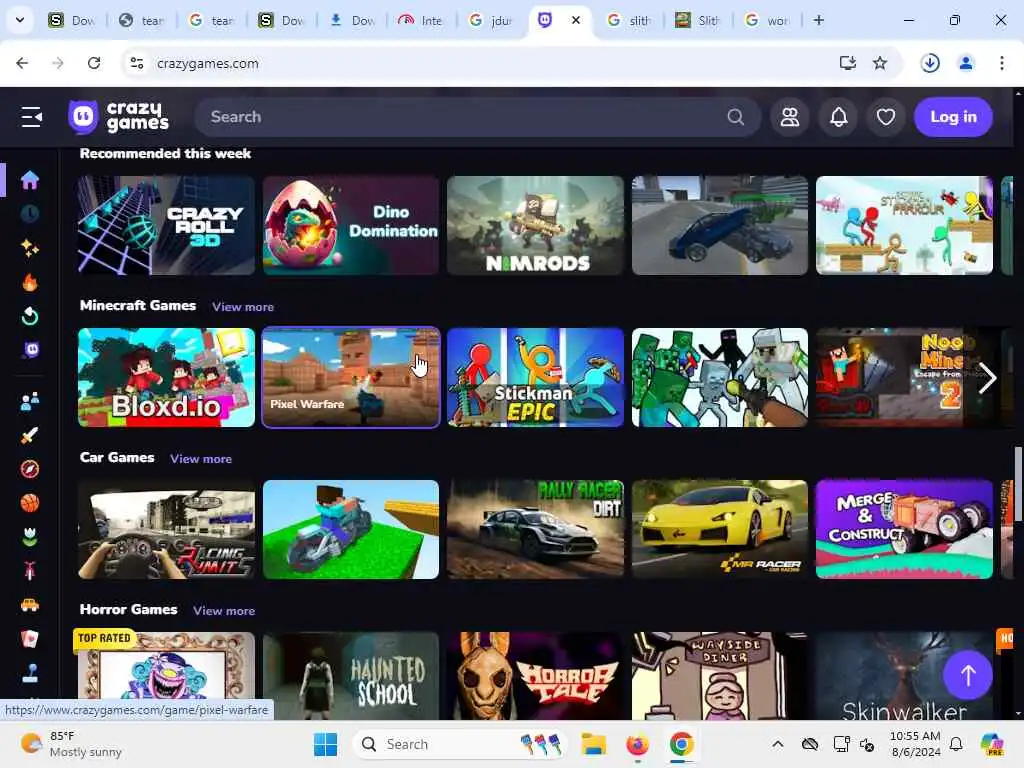Image resolution: width=1024 pixels, height=768 pixels.
Task: Show hidden system tray icons chevron
Action: tap(777, 744)
